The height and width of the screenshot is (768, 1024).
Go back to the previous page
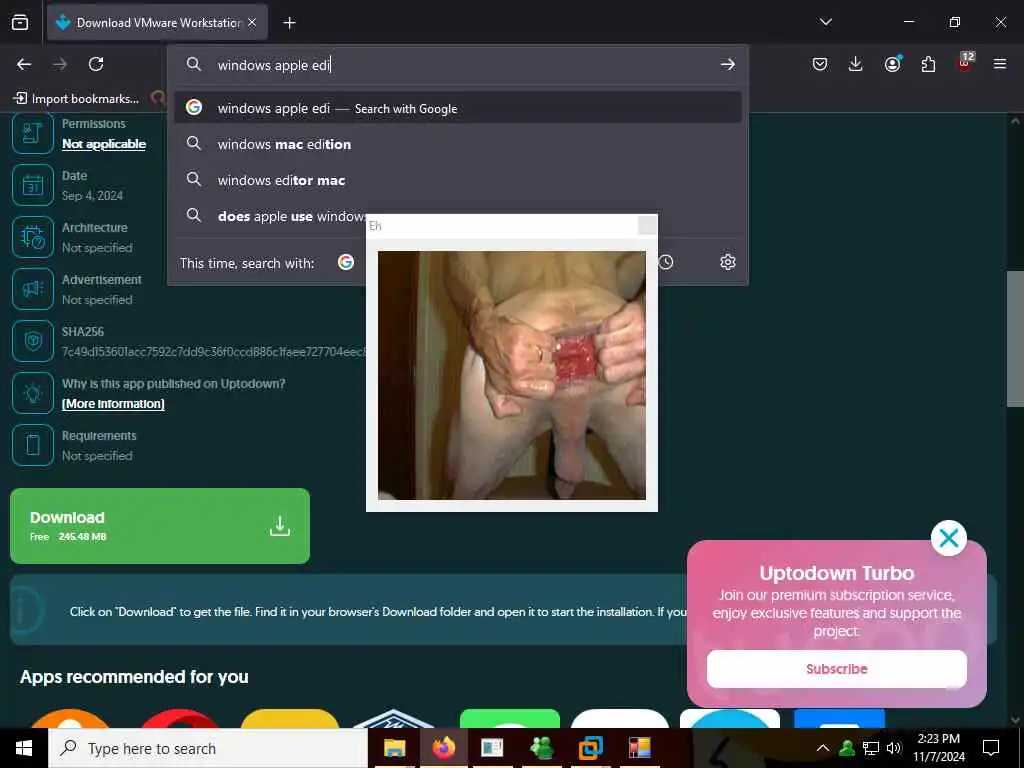[x=24, y=64]
